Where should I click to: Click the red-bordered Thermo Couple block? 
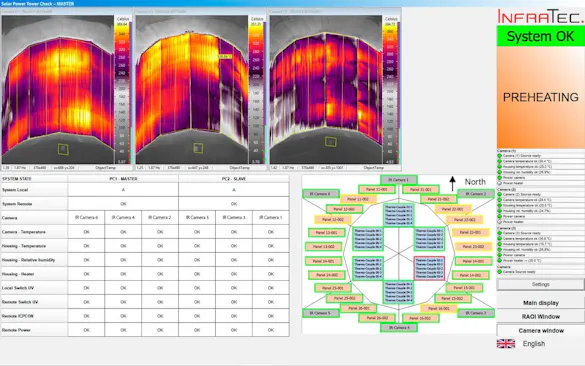click(x=429, y=268)
